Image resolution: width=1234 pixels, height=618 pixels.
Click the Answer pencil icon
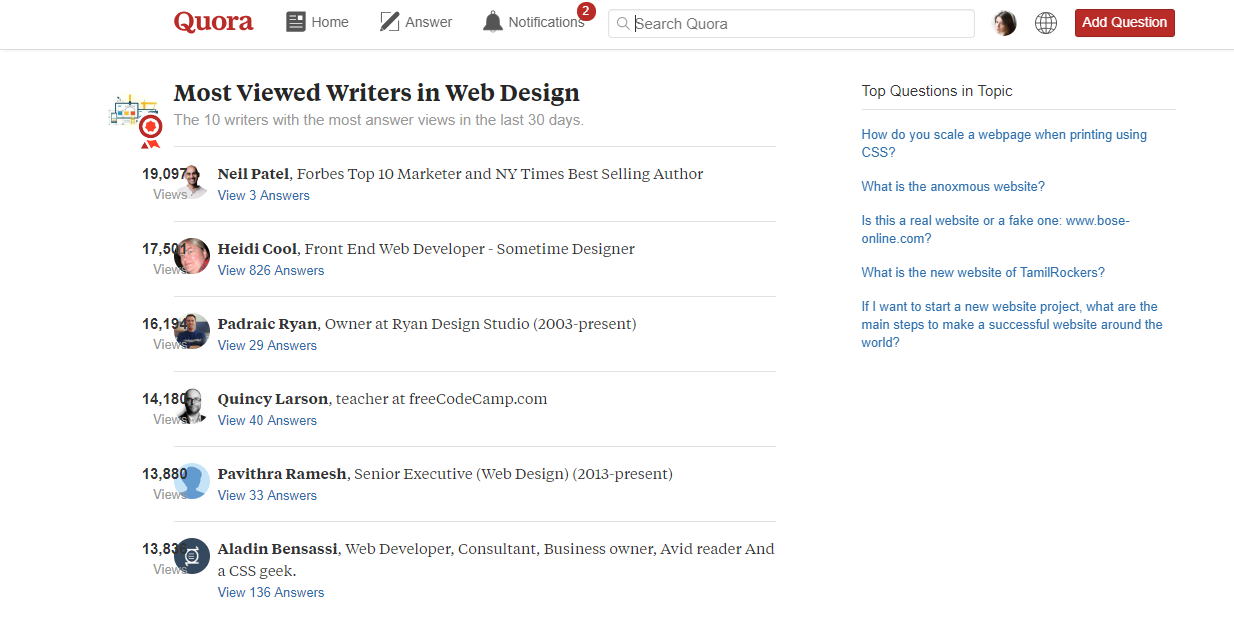click(390, 22)
